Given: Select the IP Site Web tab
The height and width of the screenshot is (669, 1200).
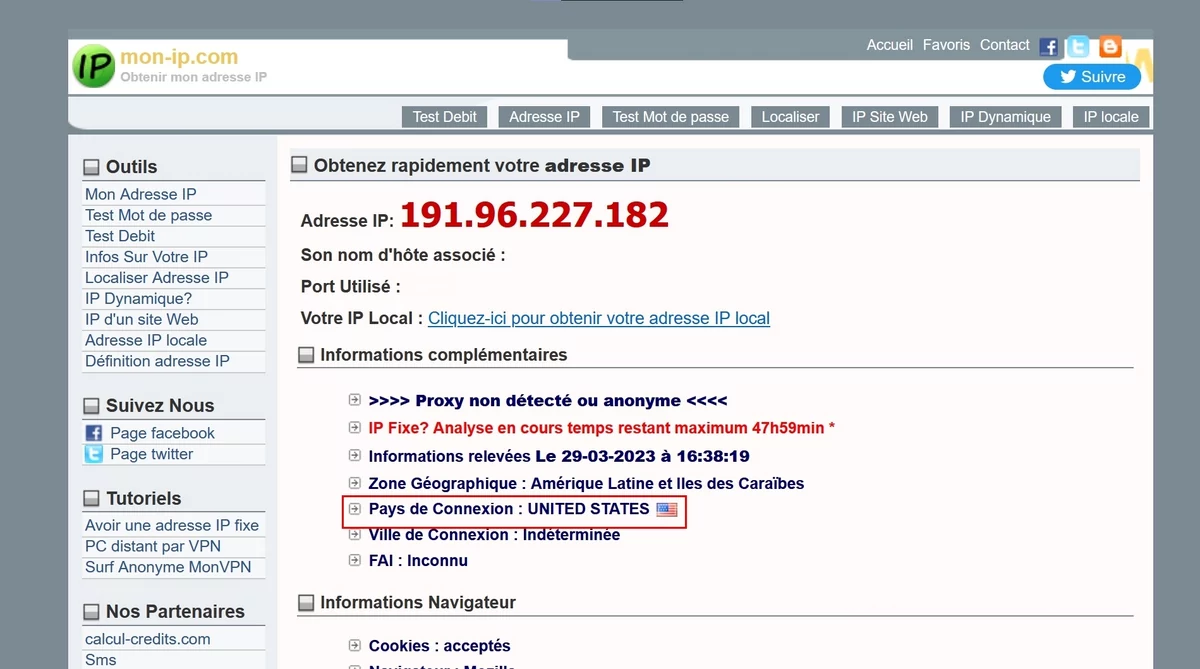Looking at the screenshot, I should (x=890, y=117).
